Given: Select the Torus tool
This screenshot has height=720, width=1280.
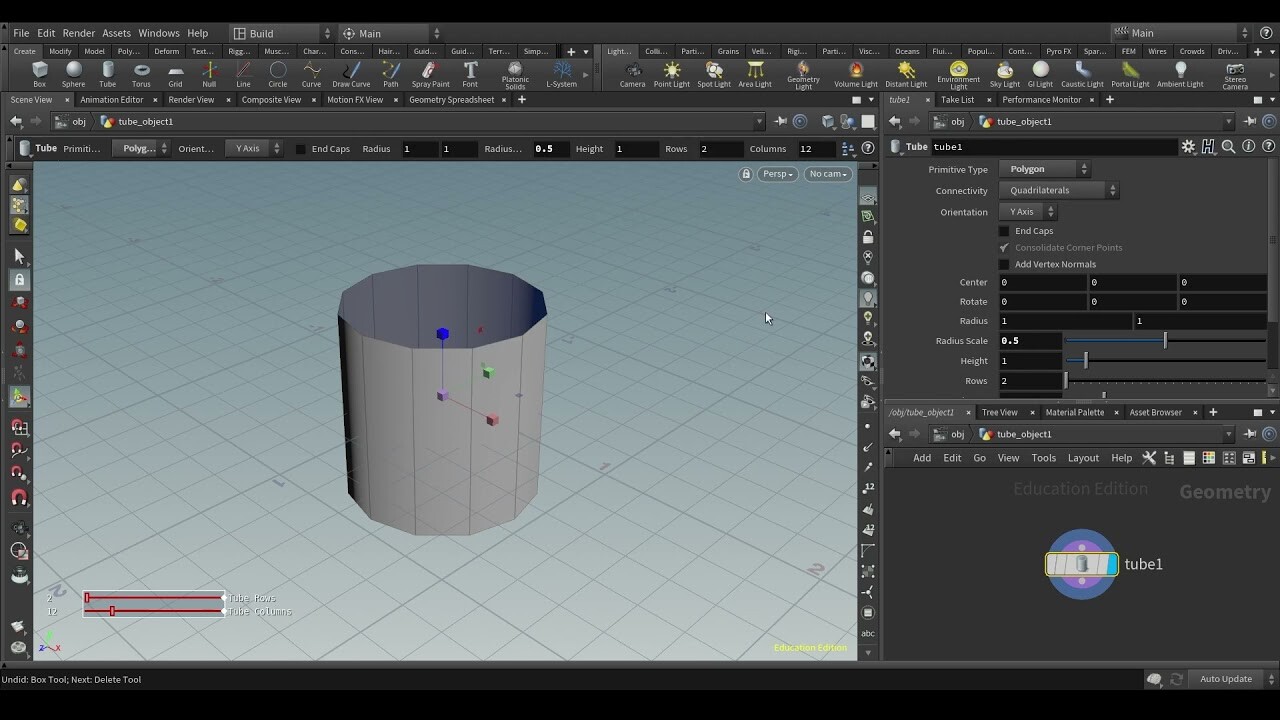Looking at the screenshot, I should click(140, 72).
